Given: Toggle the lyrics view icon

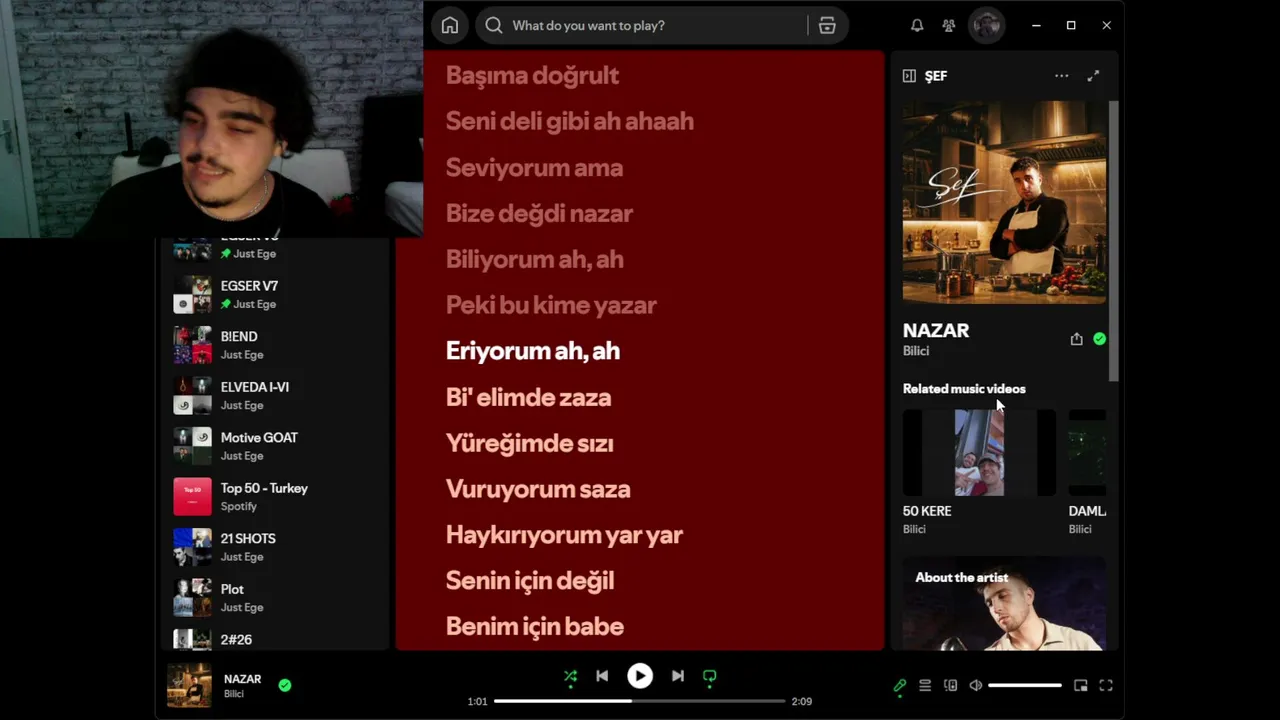Looking at the screenshot, I should point(900,686).
